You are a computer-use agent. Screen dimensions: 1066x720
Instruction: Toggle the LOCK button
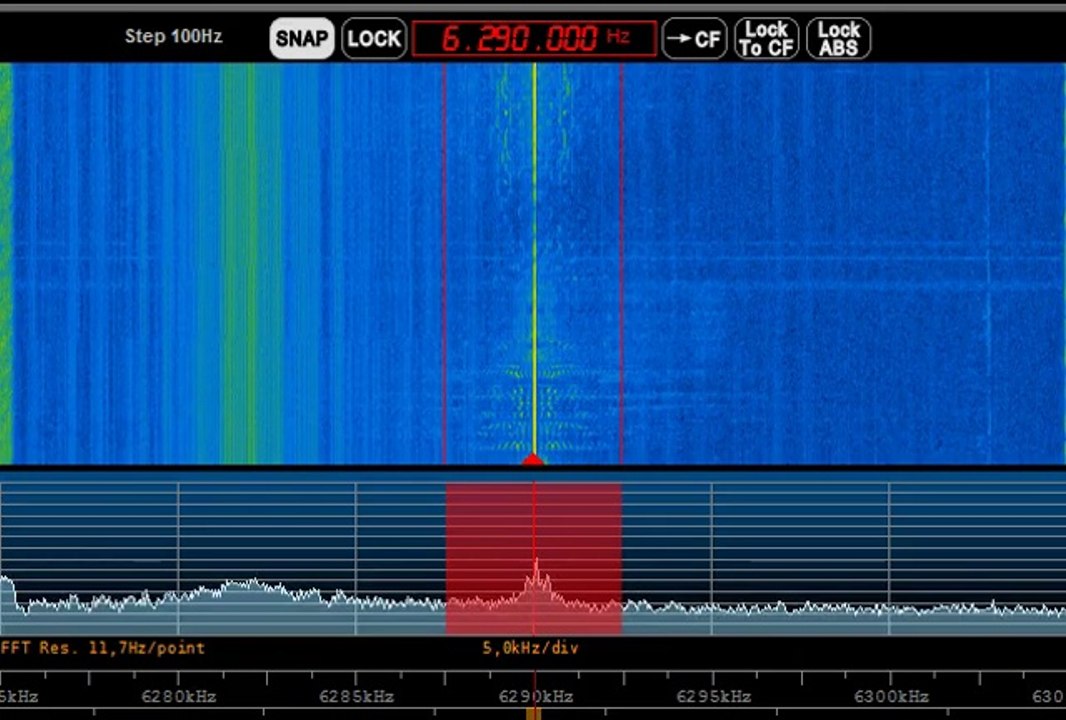[374, 38]
